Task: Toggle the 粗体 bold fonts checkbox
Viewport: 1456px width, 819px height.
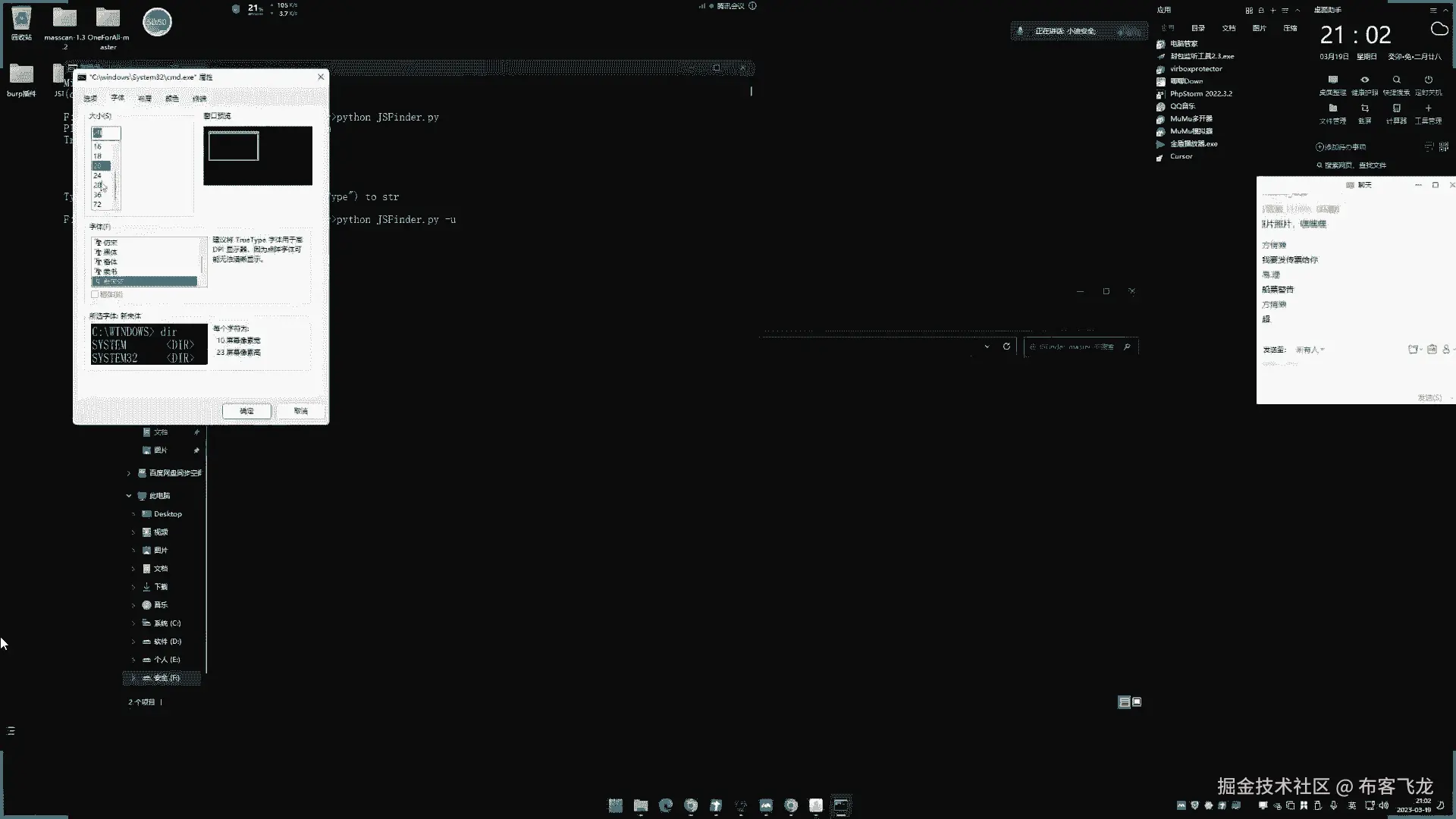Action: tap(95, 295)
